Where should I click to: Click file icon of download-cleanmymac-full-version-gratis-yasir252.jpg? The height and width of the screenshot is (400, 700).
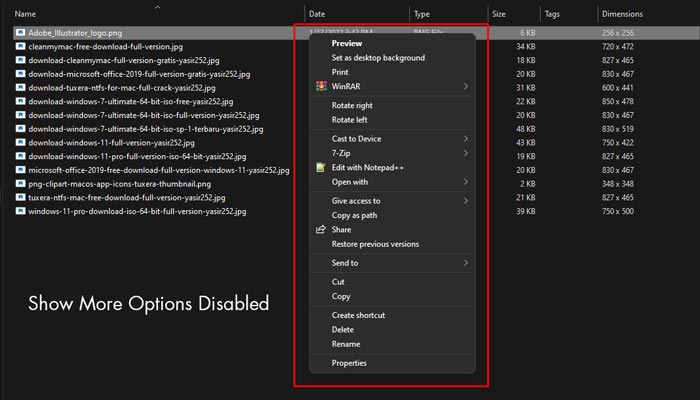point(20,60)
